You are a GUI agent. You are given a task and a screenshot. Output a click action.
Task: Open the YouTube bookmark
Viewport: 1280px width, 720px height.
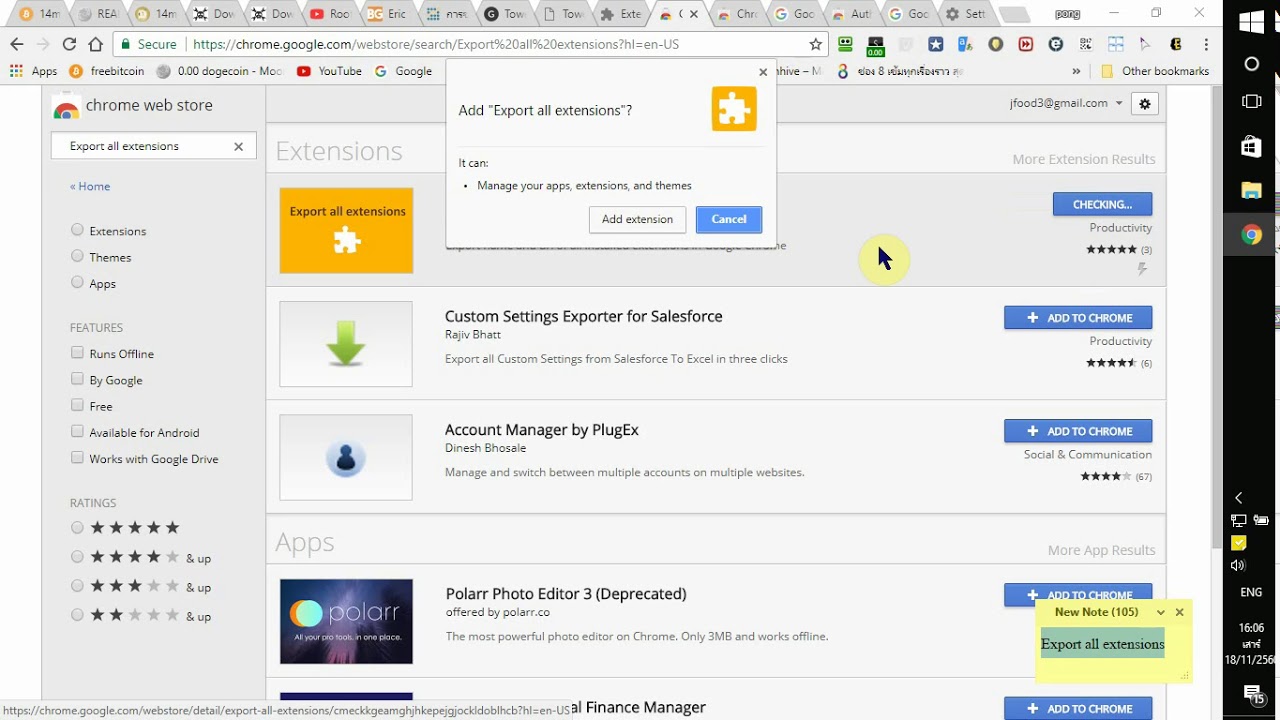coord(329,71)
